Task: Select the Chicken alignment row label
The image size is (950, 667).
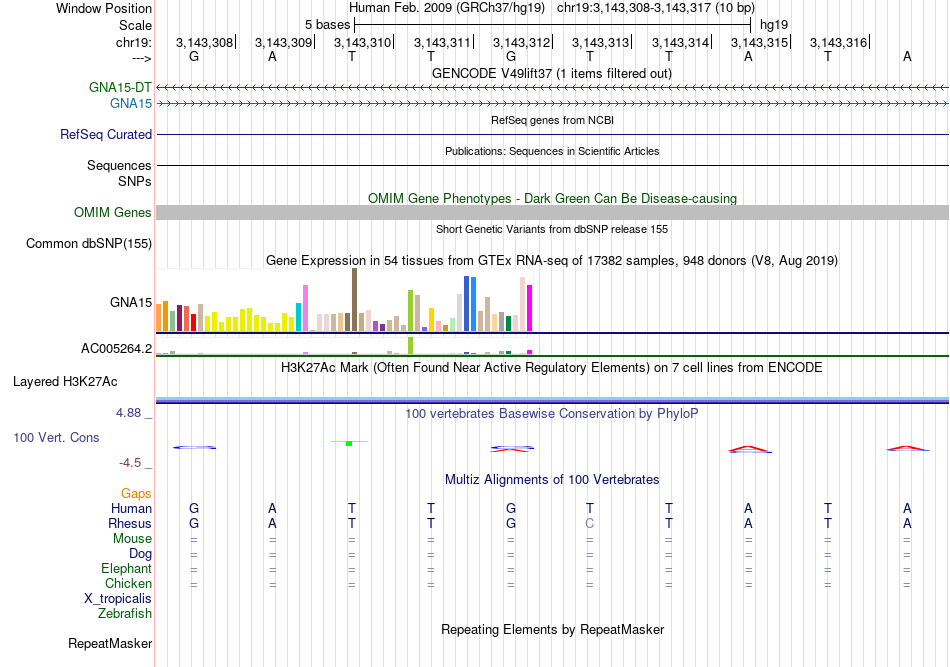Action: click(128, 583)
